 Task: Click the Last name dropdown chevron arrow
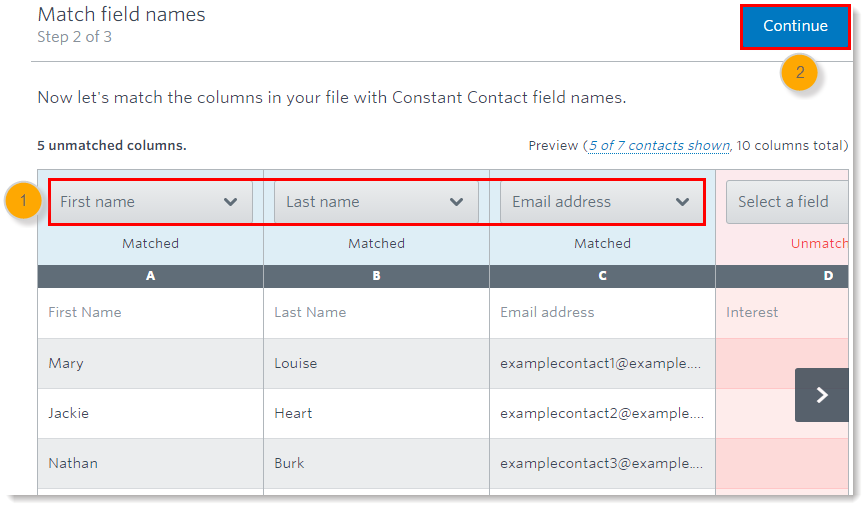457,202
